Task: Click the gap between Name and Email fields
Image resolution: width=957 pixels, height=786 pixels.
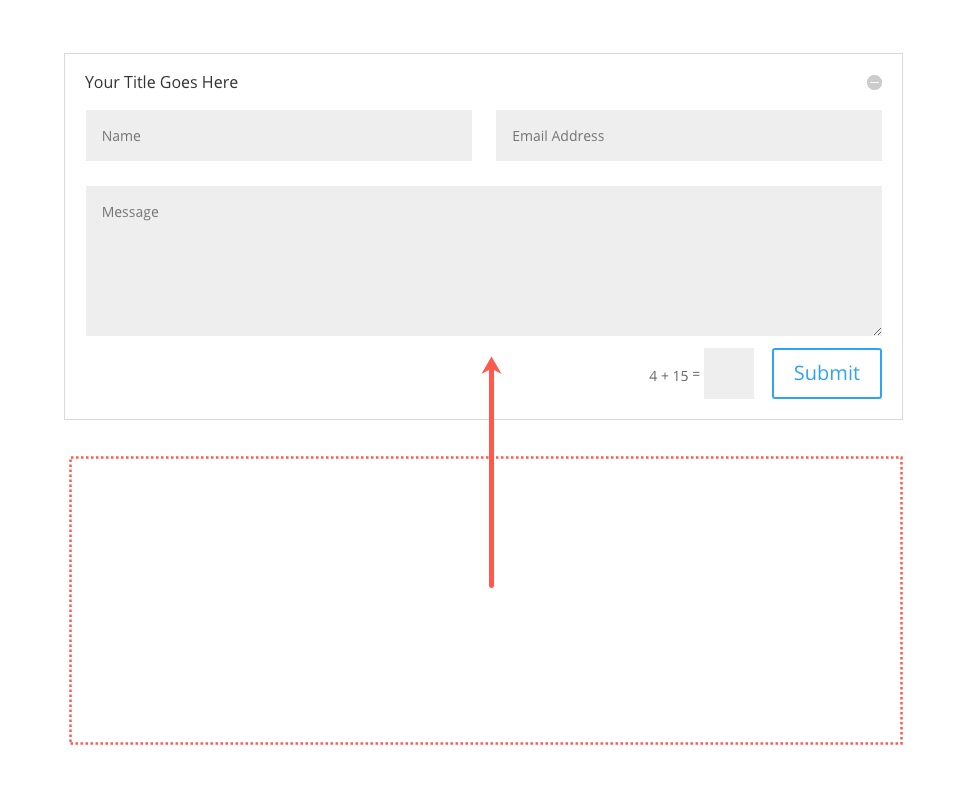Action: 484,136
